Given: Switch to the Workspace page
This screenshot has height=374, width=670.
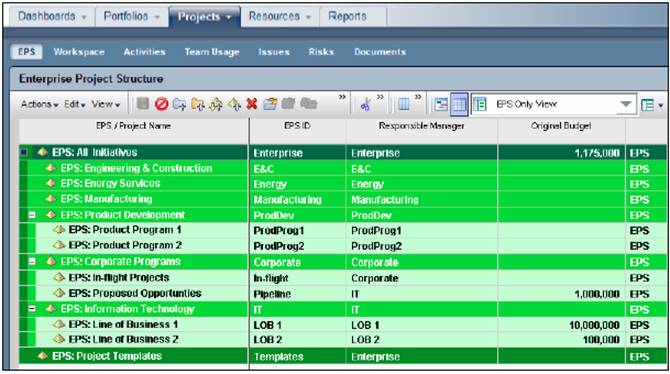Looking at the screenshot, I should coord(79,52).
